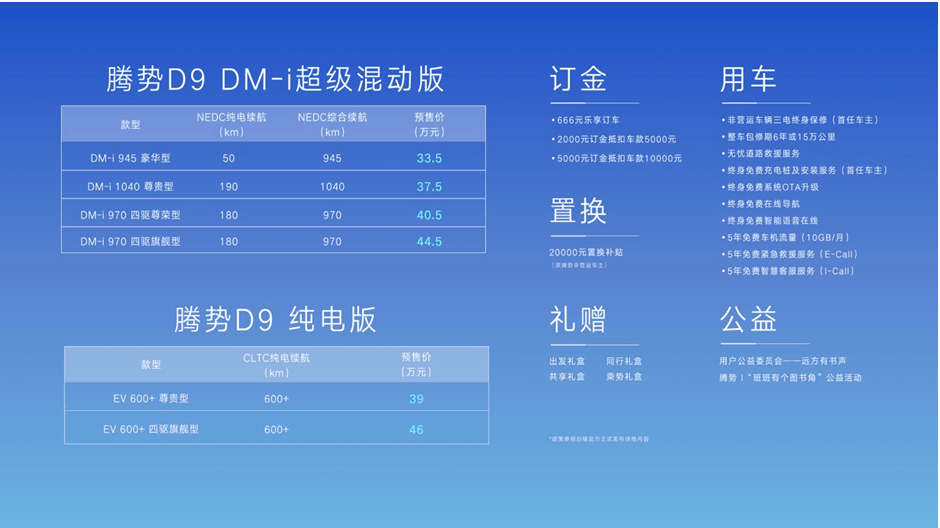
Task: Click the "置换" section heading
Action: coord(578,211)
